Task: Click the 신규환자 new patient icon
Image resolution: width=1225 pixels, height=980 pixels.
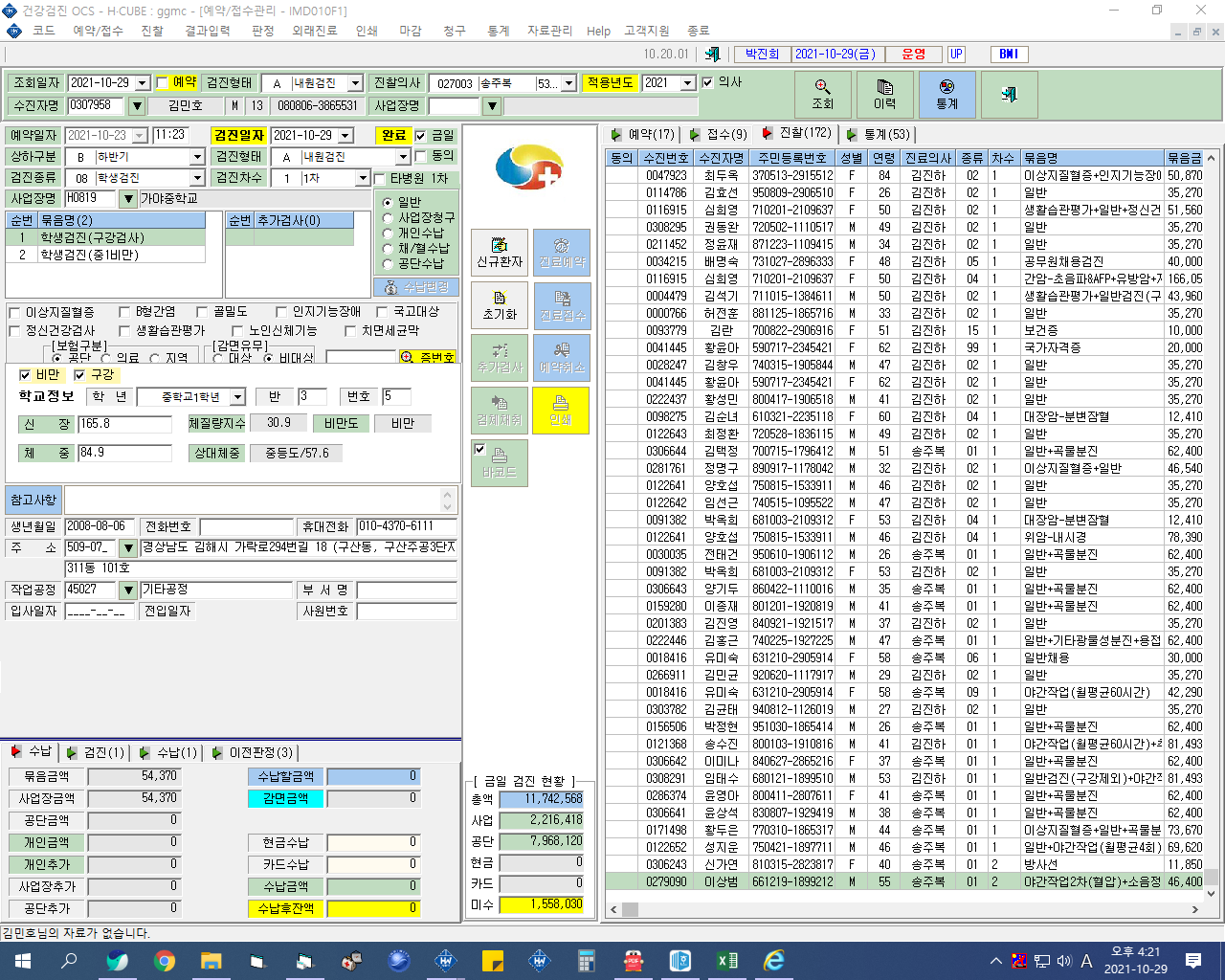Action: 500,253
